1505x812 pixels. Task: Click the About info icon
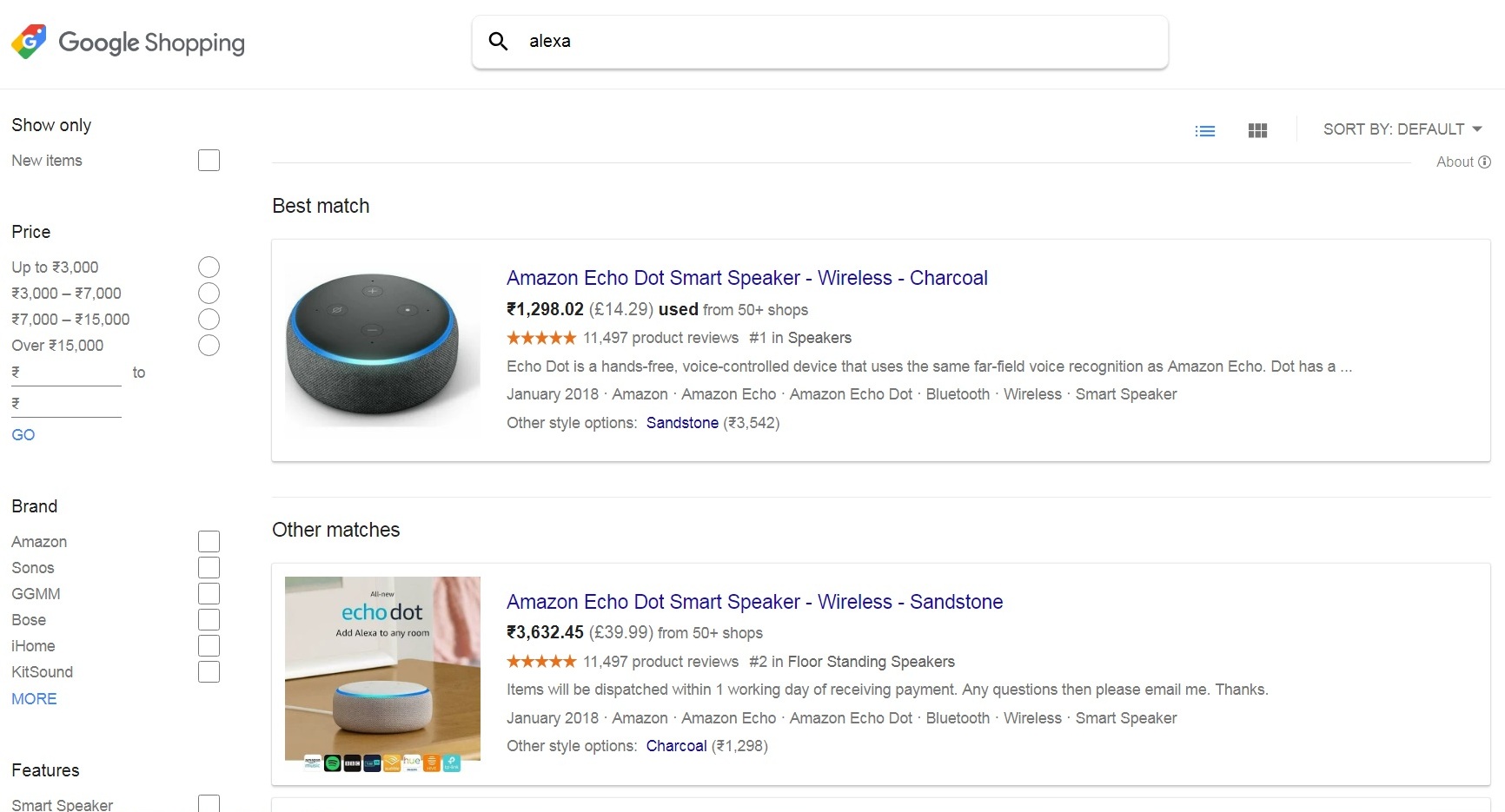click(1485, 162)
